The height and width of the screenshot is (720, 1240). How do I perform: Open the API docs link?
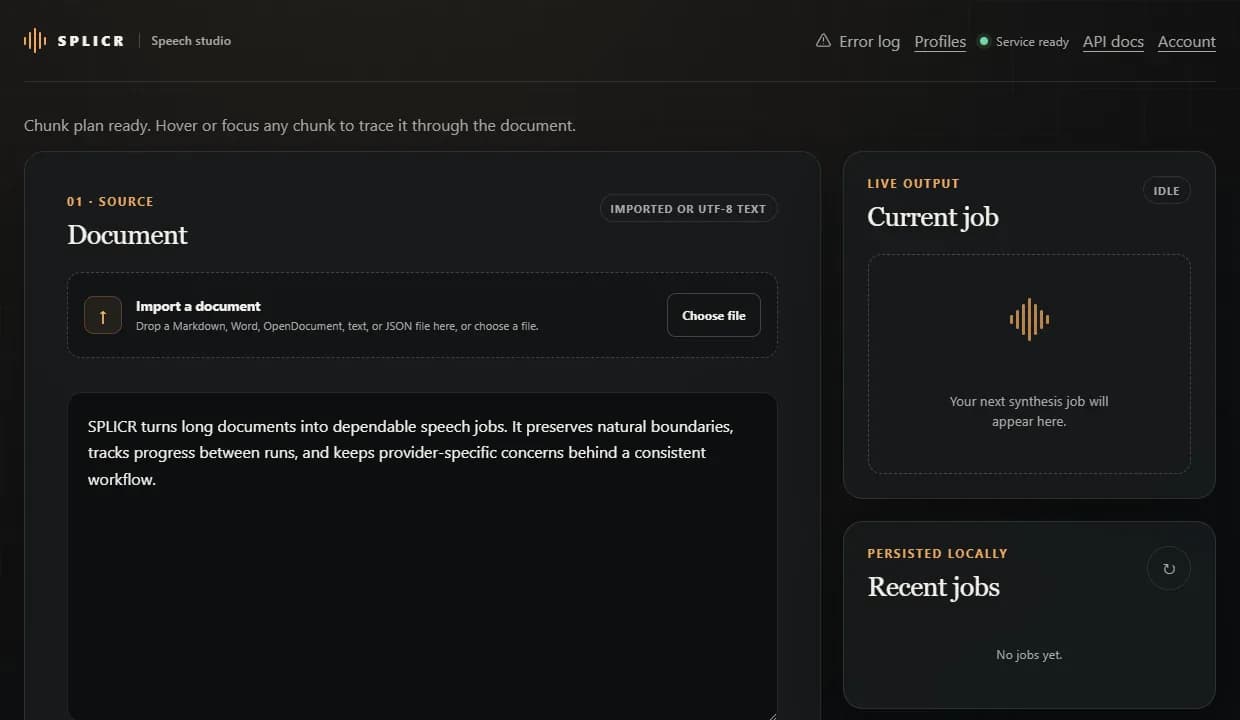1113,41
